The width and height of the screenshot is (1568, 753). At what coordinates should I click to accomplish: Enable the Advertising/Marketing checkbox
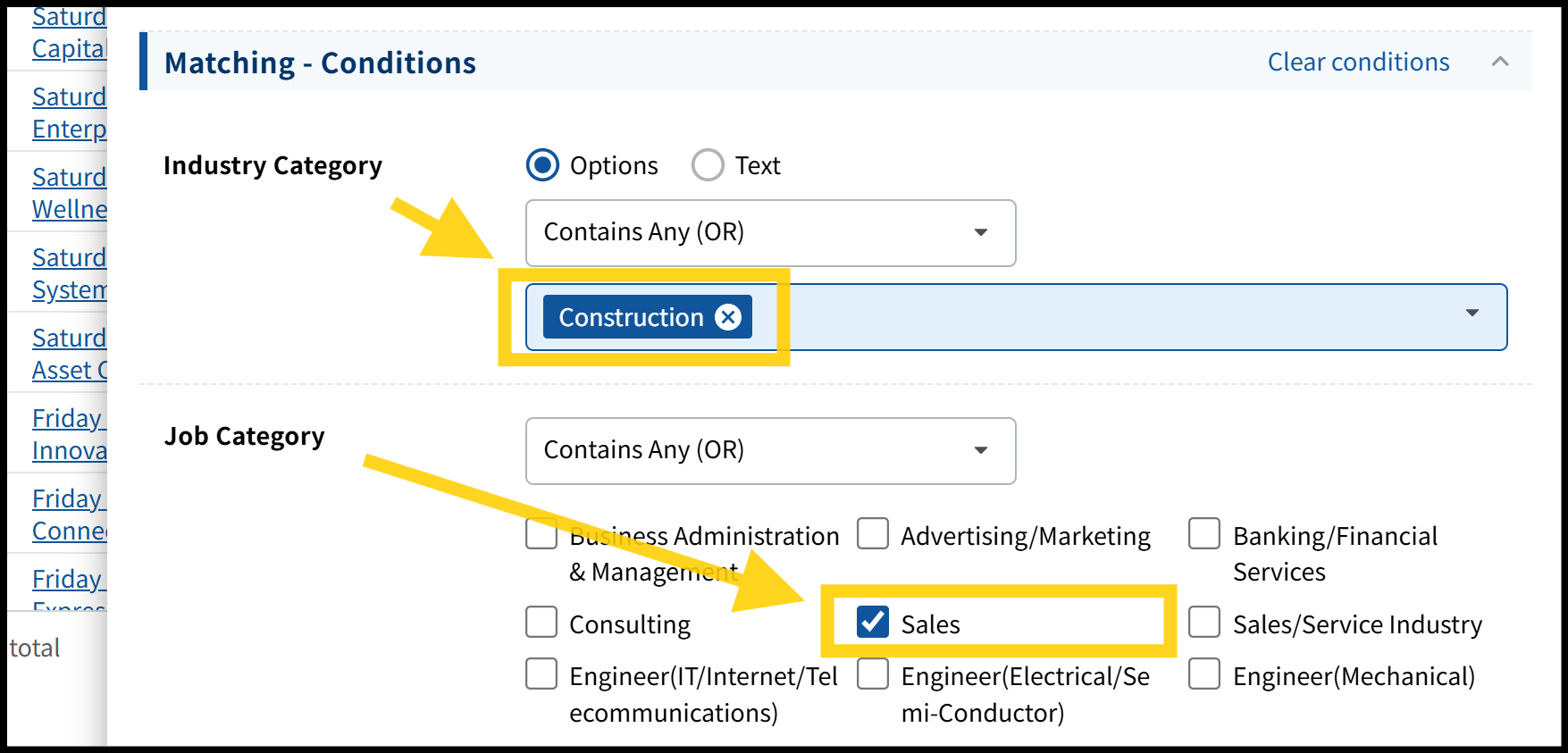[x=873, y=534]
